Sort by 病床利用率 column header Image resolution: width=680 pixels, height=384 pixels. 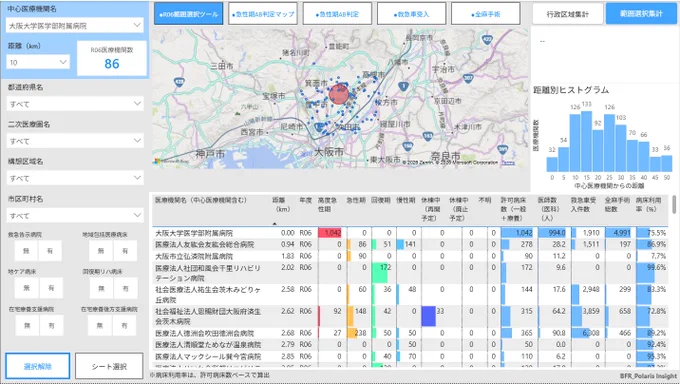point(649,204)
